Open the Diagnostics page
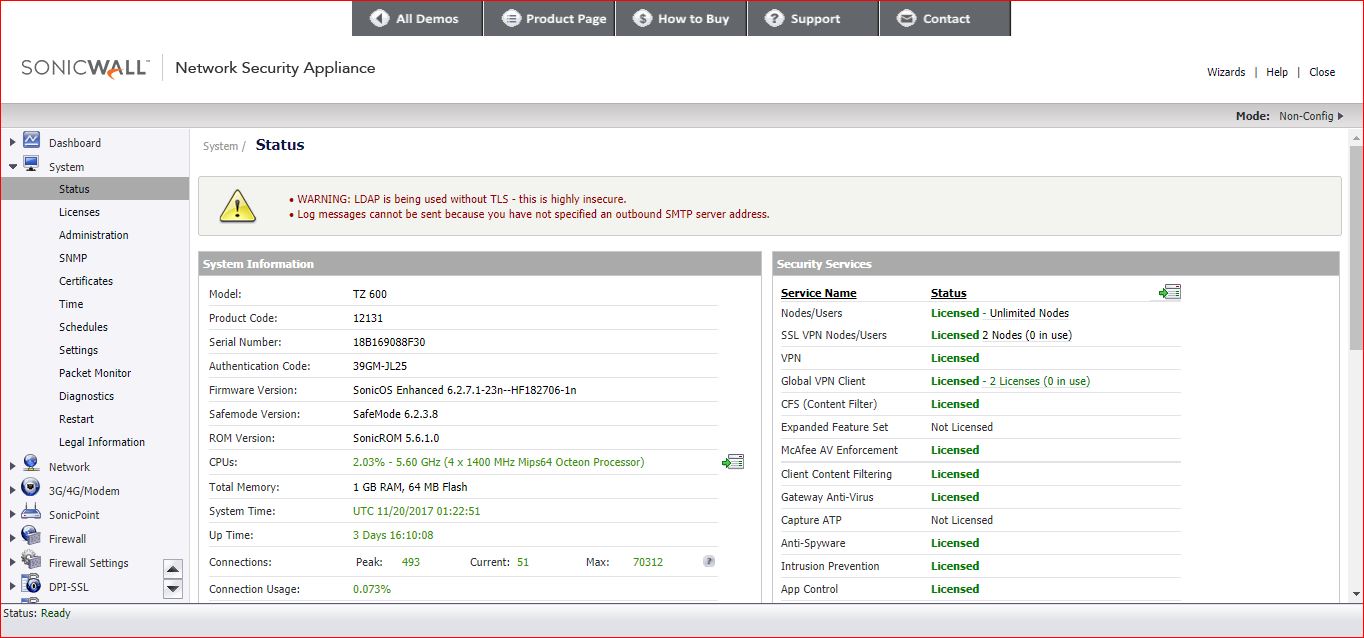 [86, 396]
